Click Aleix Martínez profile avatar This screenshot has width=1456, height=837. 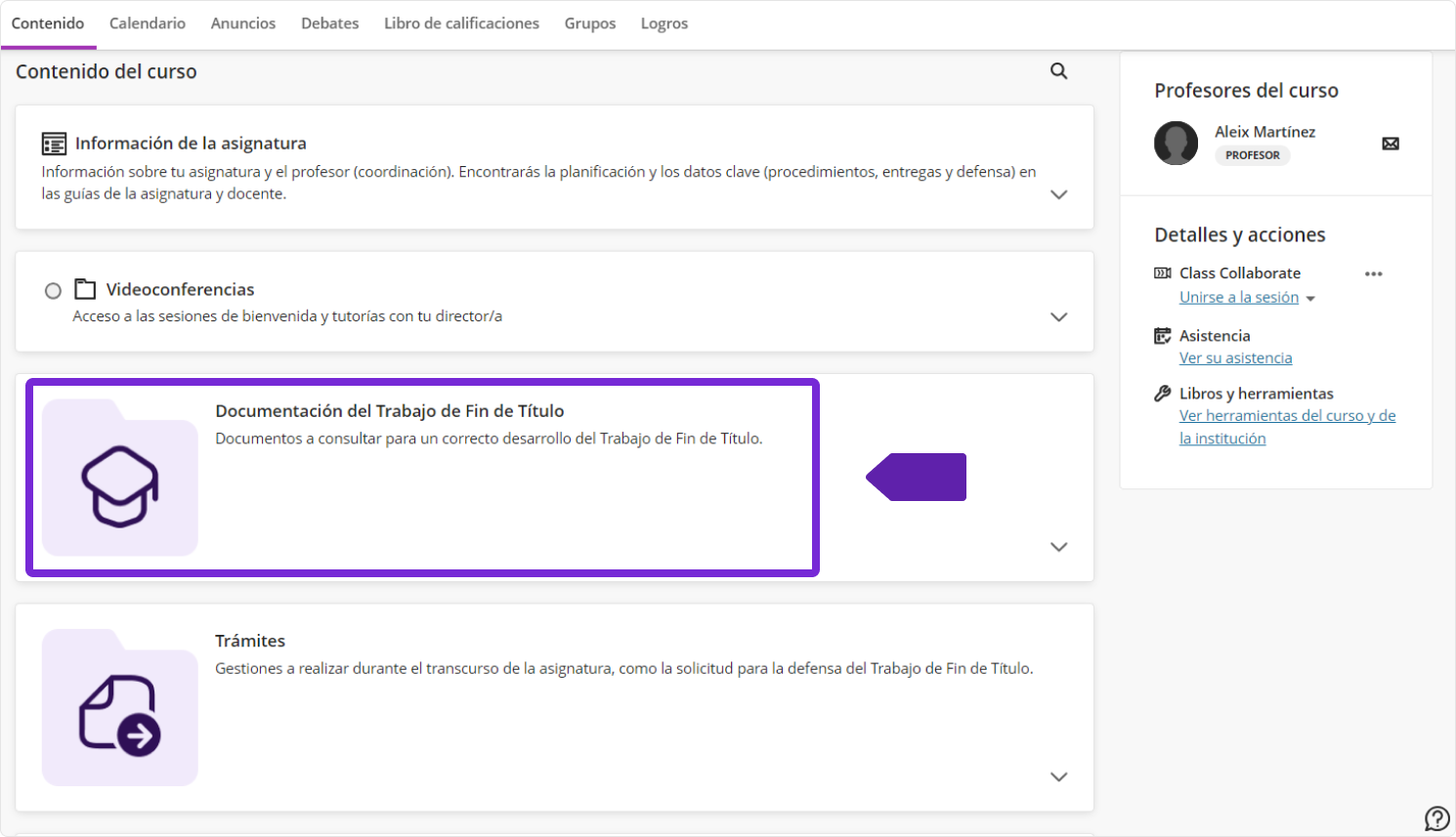1176,144
